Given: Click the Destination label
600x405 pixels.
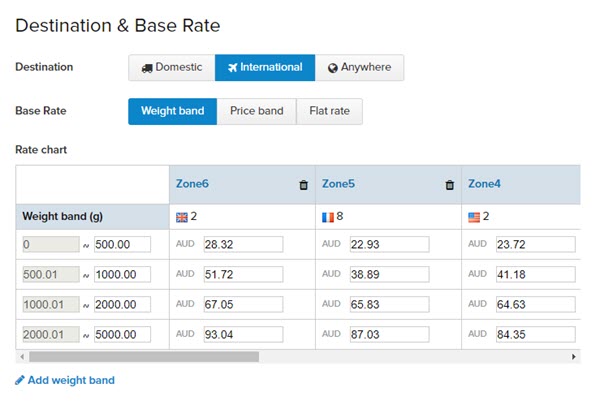Looking at the screenshot, I should click(x=44, y=67).
